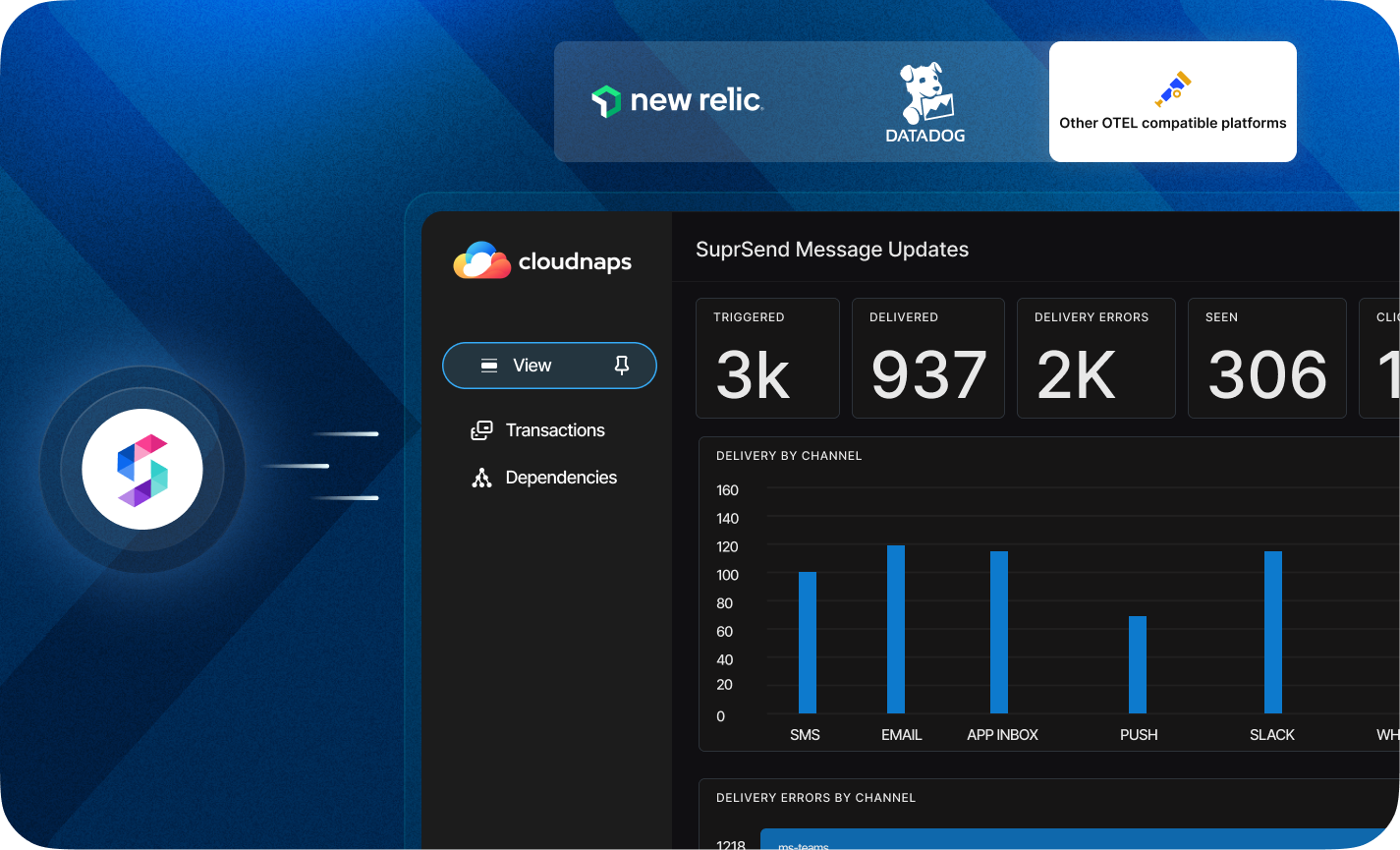Click the SuprSend Message Updates title
Viewport: 1400px width, 850px height.
click(832, 250)
